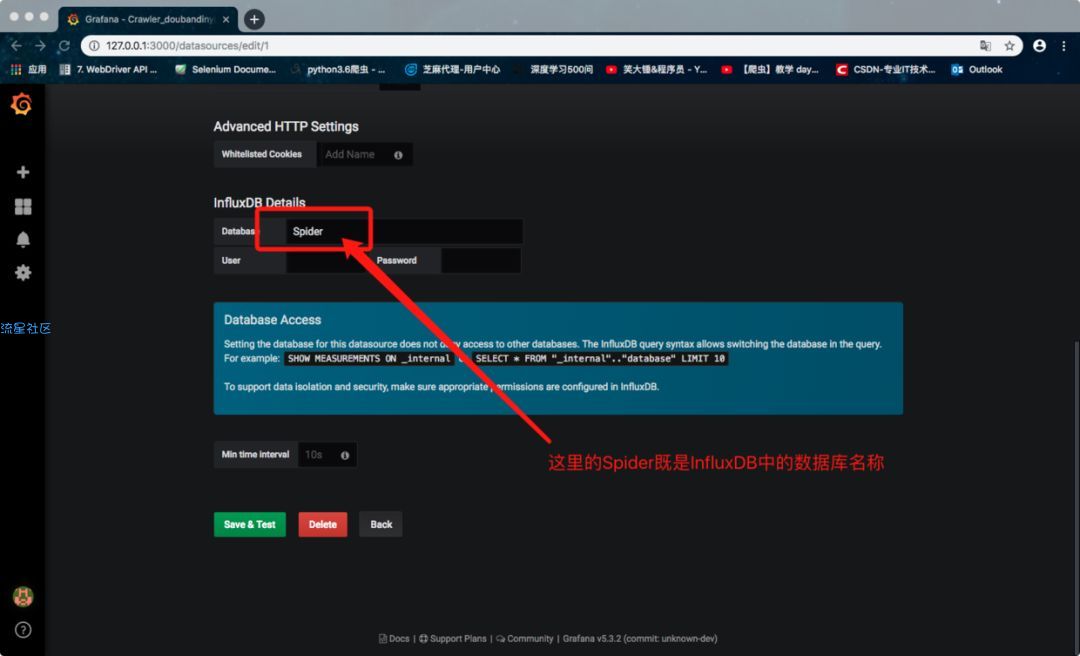Viewport: 1080px width, 656px height.
Task: Focus the Database field containing Spider
Action: click(404, 232)
